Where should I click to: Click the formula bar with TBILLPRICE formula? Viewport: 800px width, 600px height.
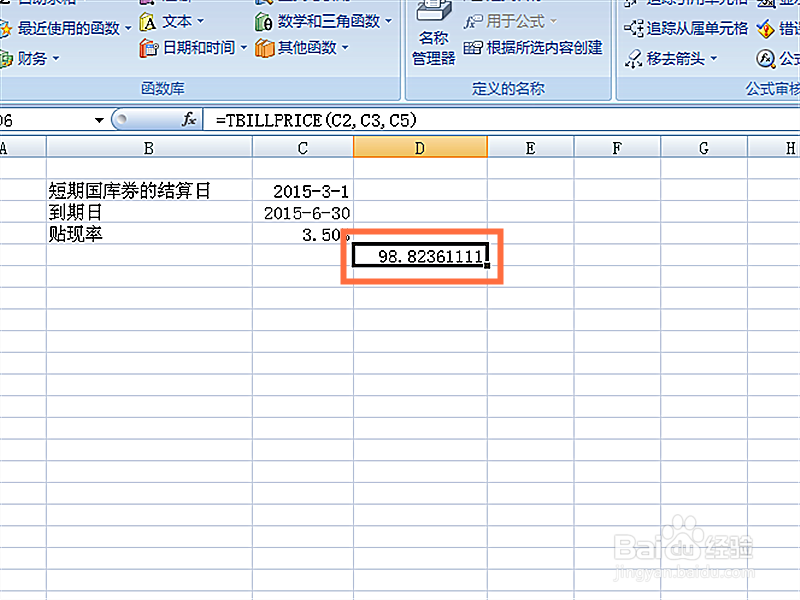pos(500,120)
